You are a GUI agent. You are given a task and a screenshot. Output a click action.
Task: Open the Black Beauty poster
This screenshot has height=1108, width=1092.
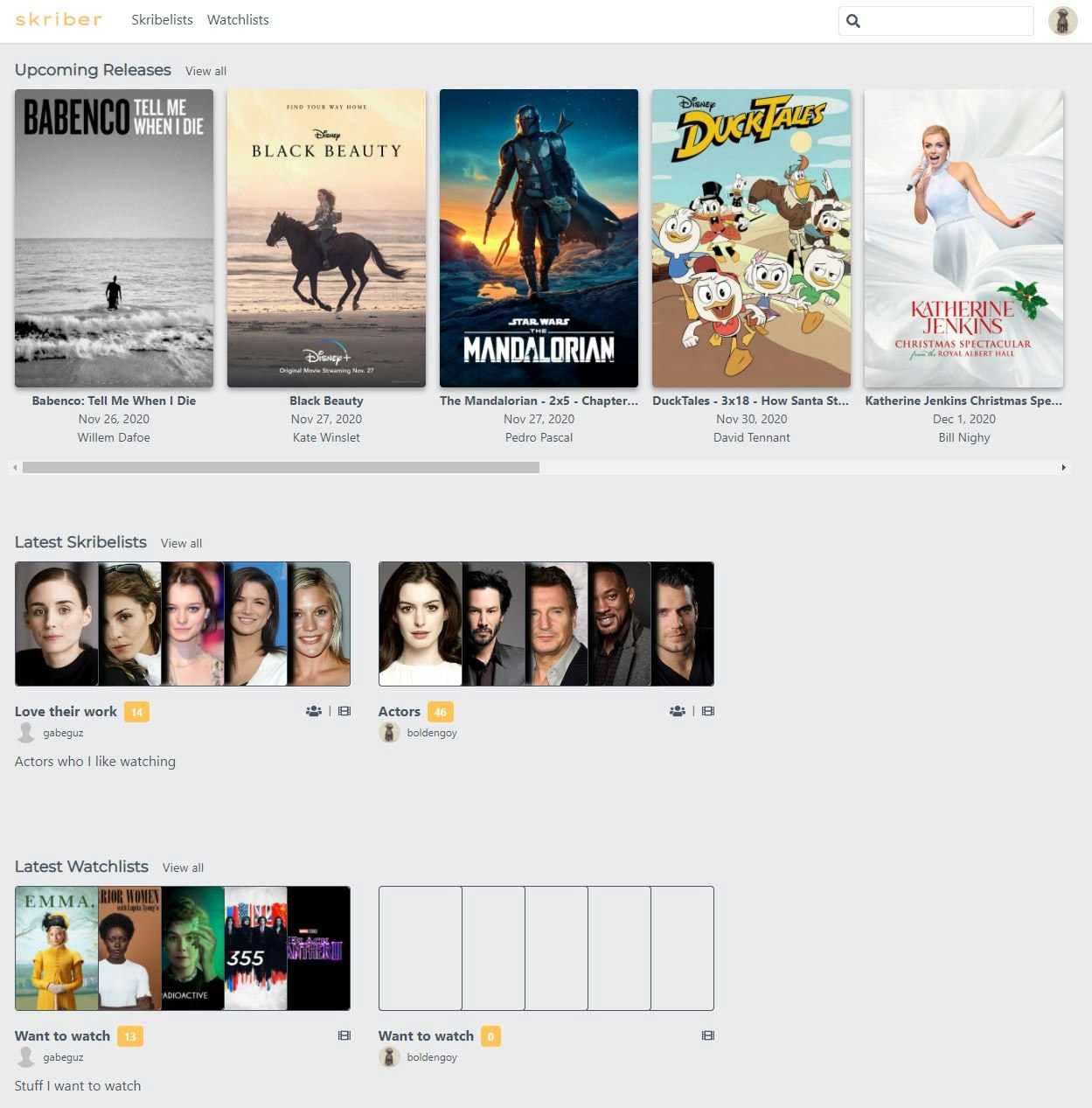[326, 238]
